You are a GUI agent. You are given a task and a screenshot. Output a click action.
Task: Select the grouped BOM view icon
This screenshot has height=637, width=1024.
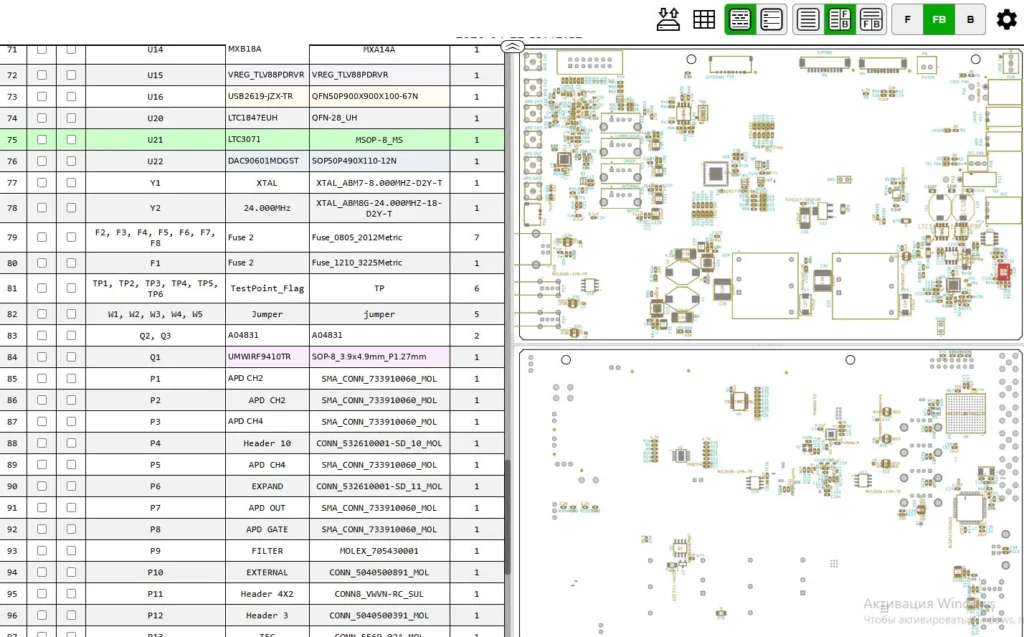(740, 20)
